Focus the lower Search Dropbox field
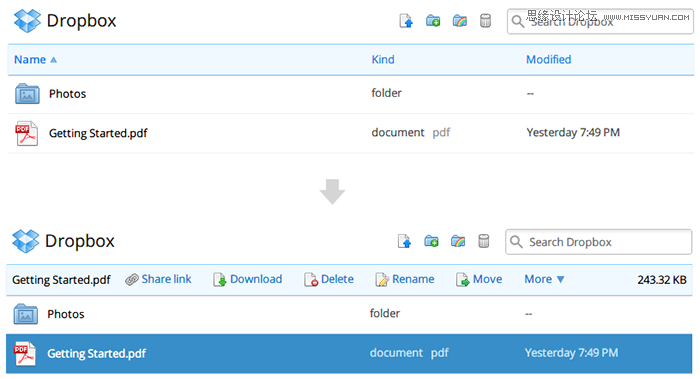Image resolution: width=700 pixels, height=379 pixels. [599, 242]
